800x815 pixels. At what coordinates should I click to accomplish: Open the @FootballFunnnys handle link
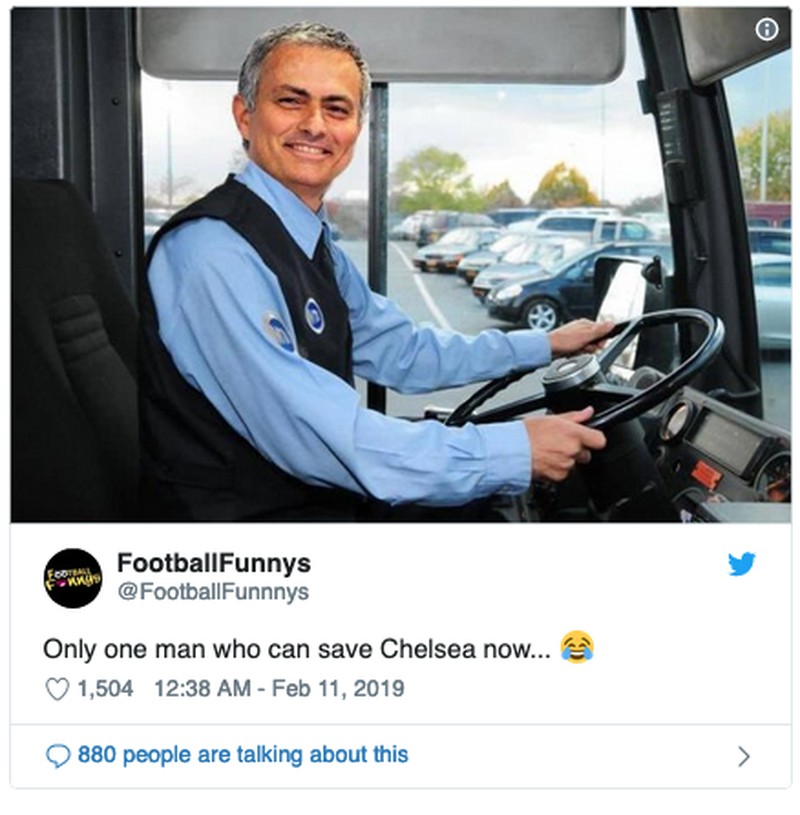click(213, 591)
